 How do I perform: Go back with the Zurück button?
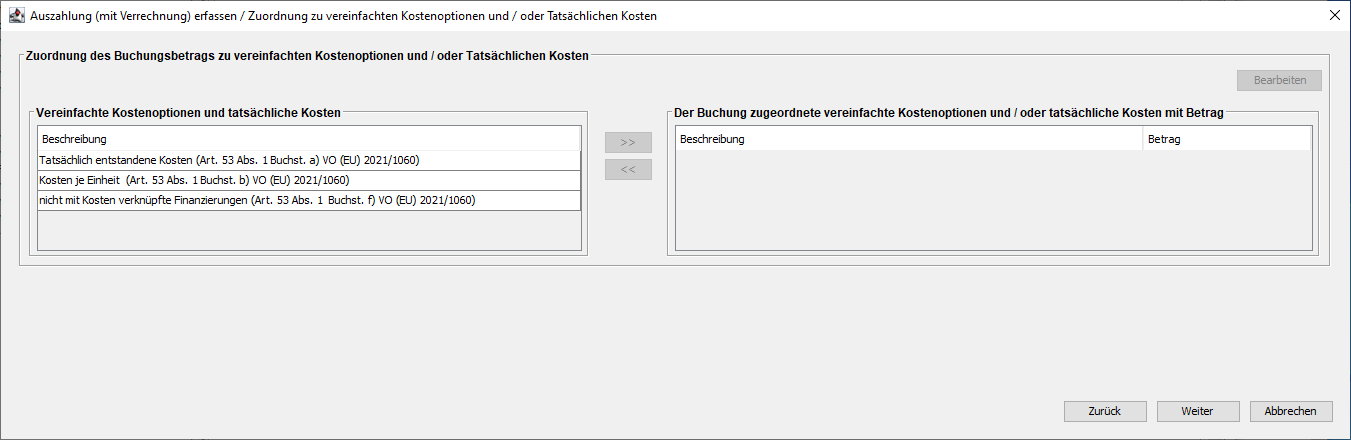[x=1104, y=411]
